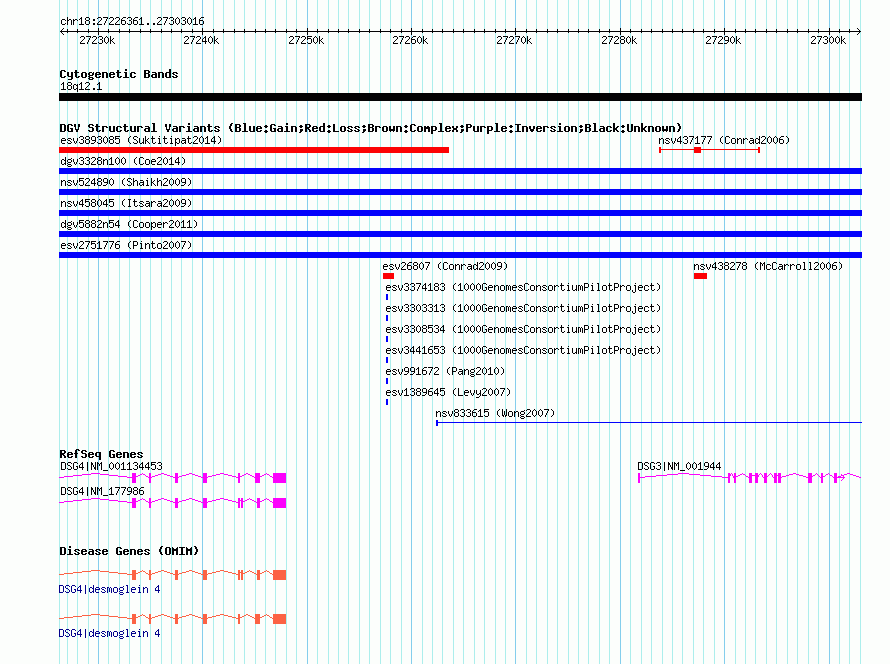Click the 27300k ruler position label
890x664 pixels.
(x=828, y=40)
